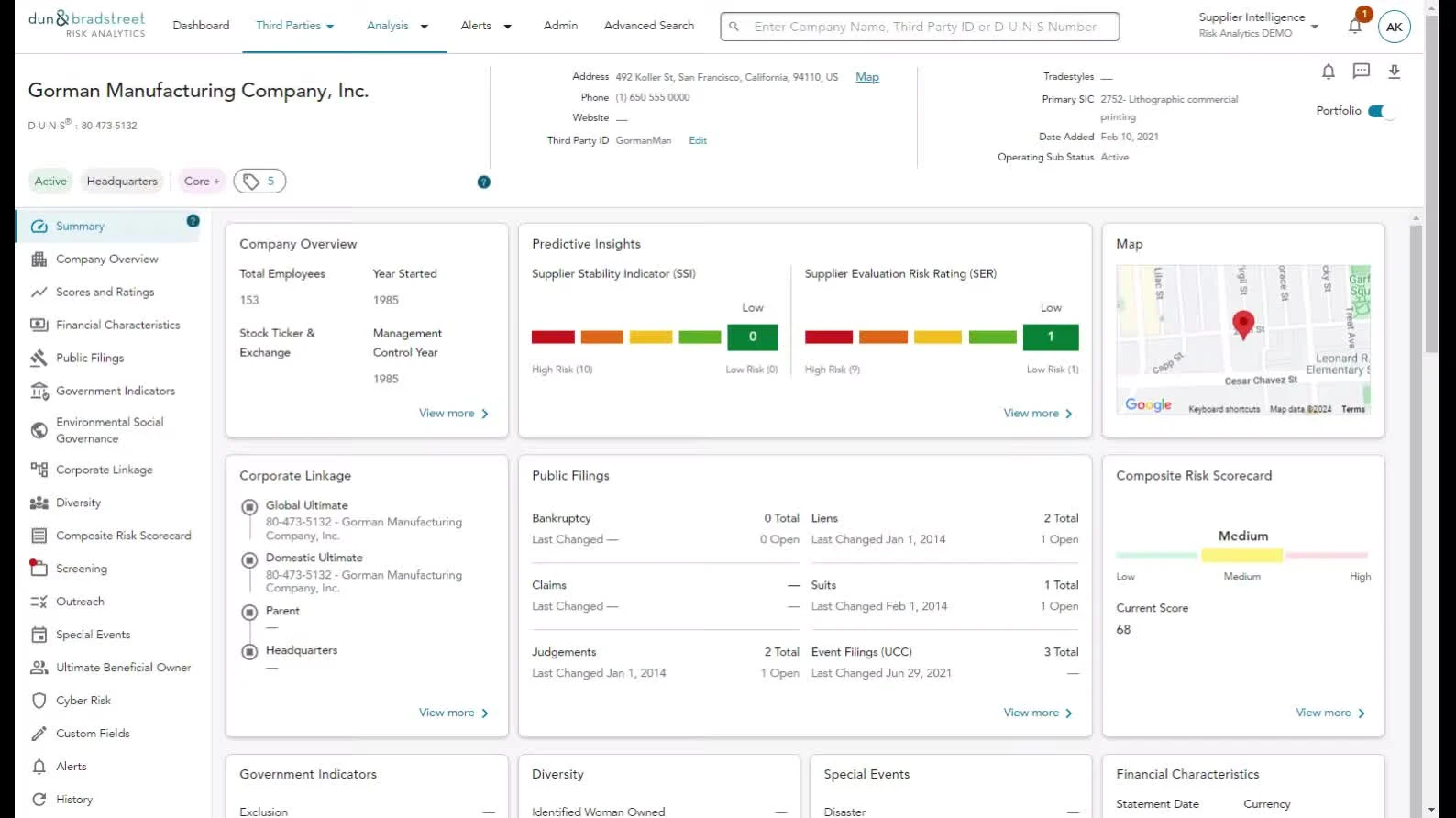Click the Current Score value 68
The image size is (1456, 818).
click(1123, 630)
